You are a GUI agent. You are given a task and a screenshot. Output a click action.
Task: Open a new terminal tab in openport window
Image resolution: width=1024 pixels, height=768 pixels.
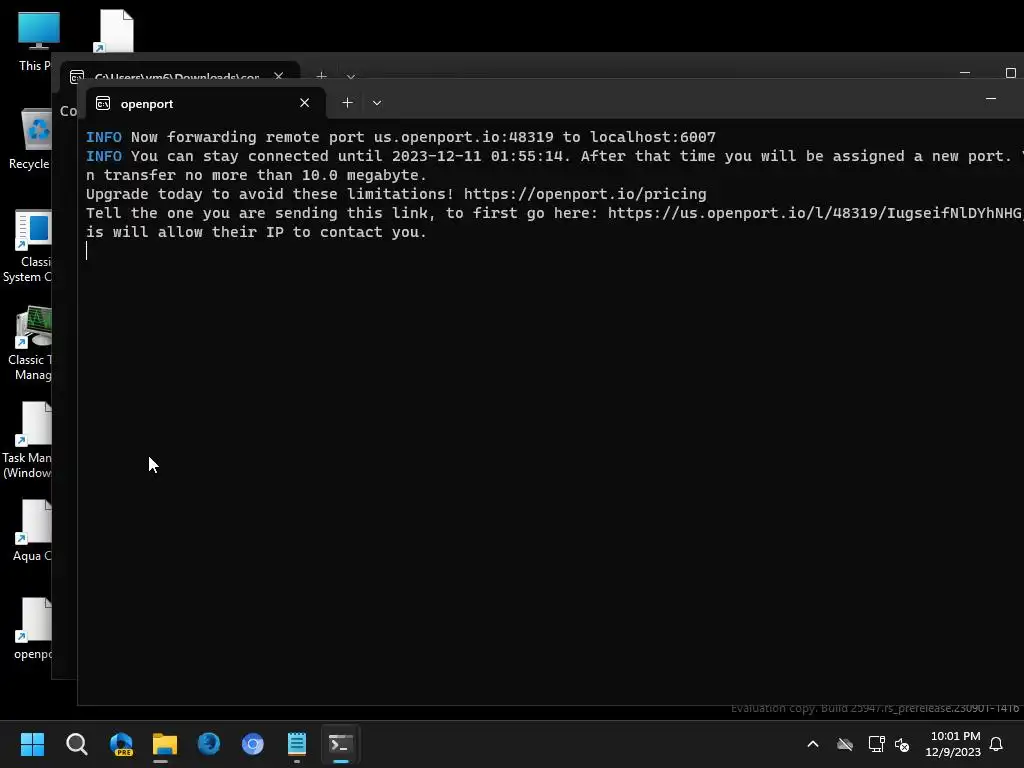347,103
